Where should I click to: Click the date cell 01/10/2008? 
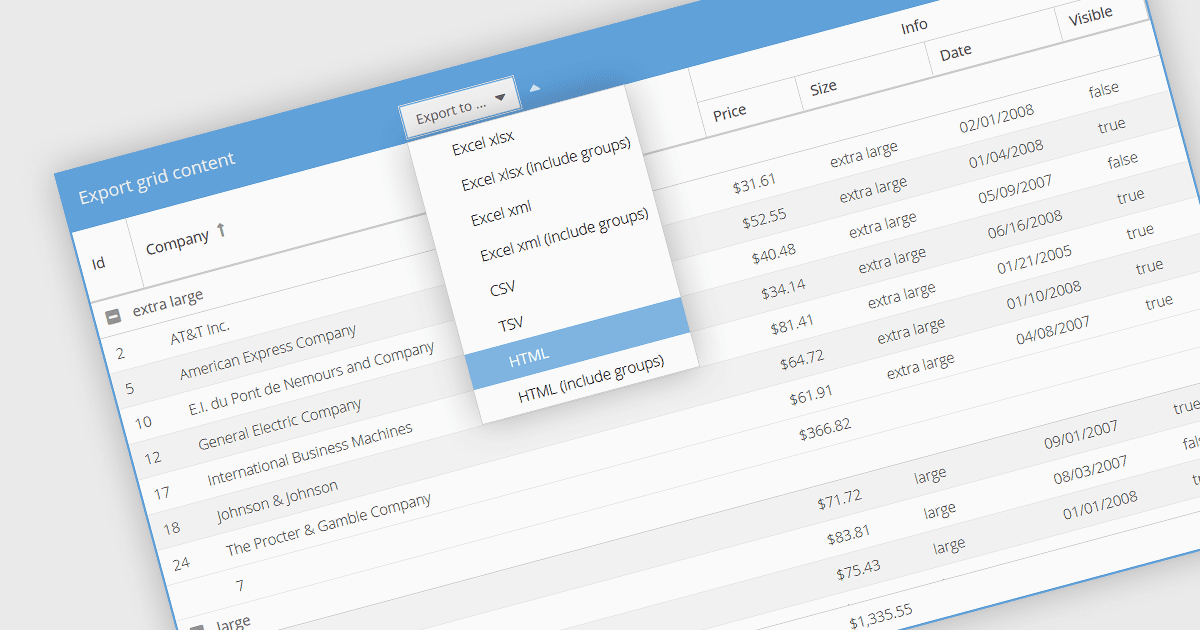pyautogui.click(x=1044, y=296)
